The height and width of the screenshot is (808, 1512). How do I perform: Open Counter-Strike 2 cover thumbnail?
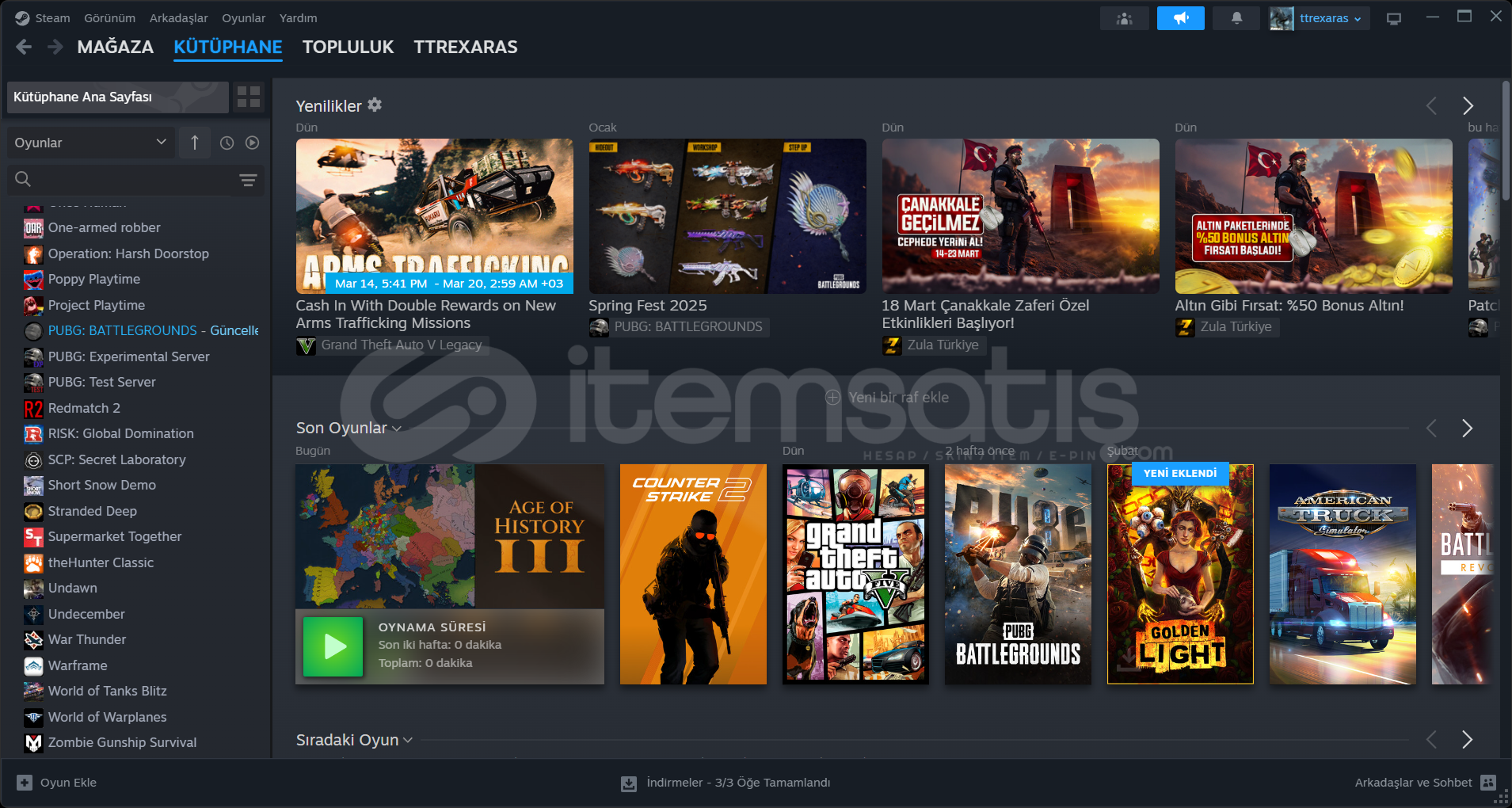[x=693, y=574]
